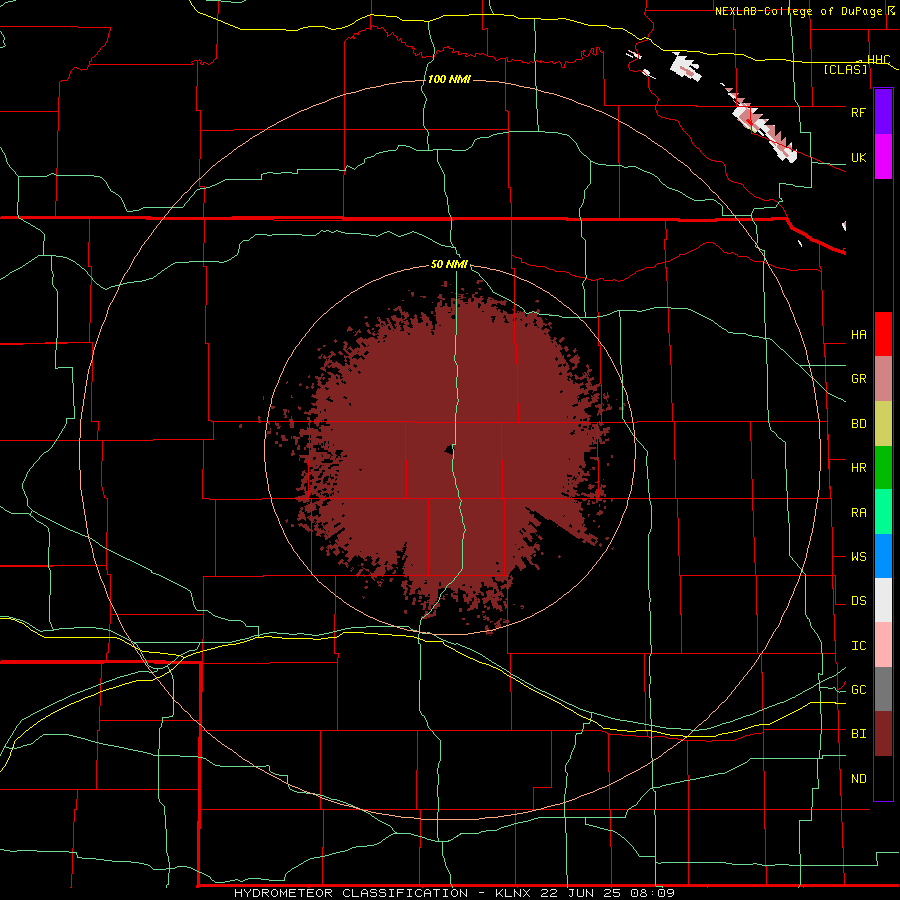900x900 pixels.
Task: Click the radar site center black notch
Action: 449,449
